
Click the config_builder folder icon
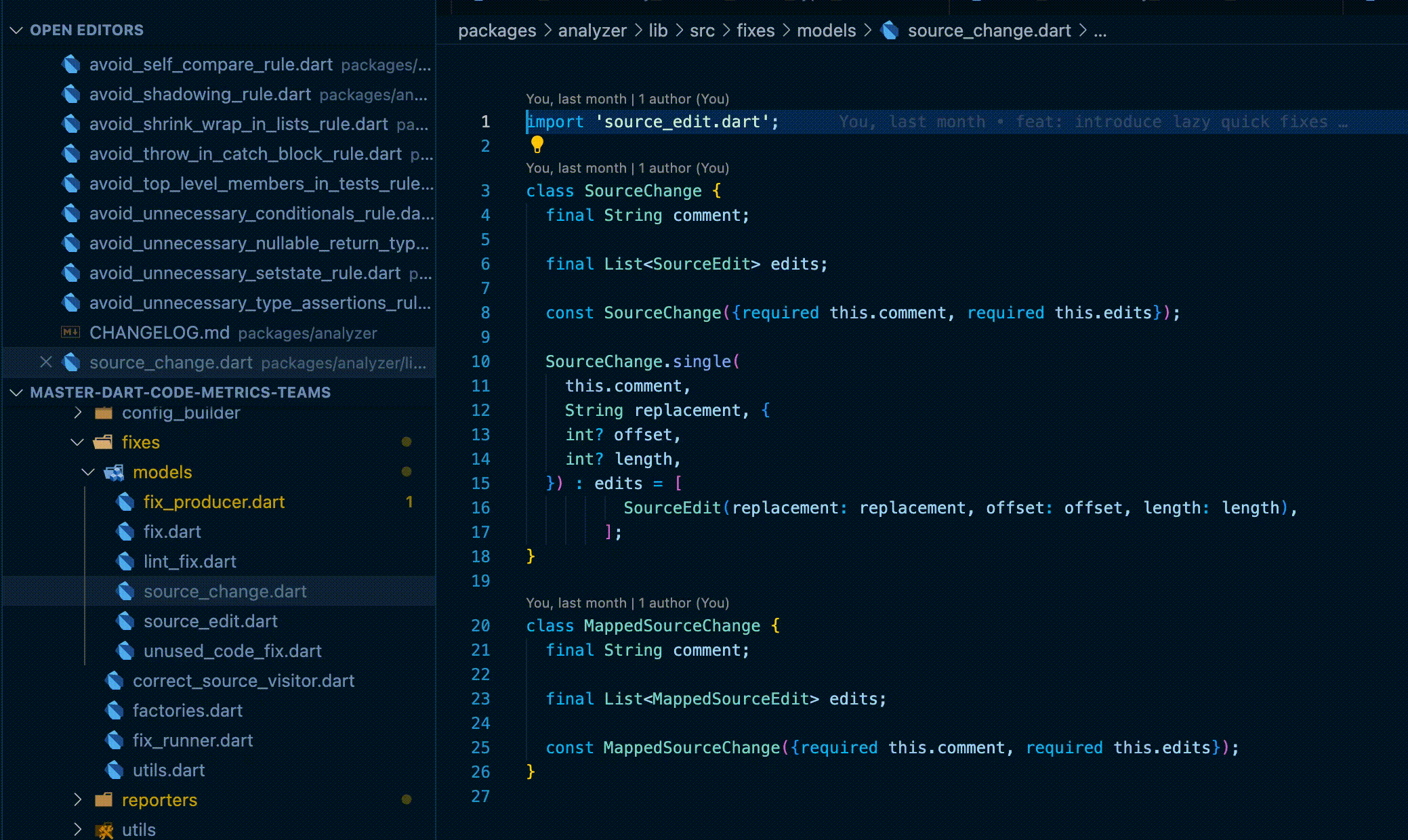coord(103,413)
